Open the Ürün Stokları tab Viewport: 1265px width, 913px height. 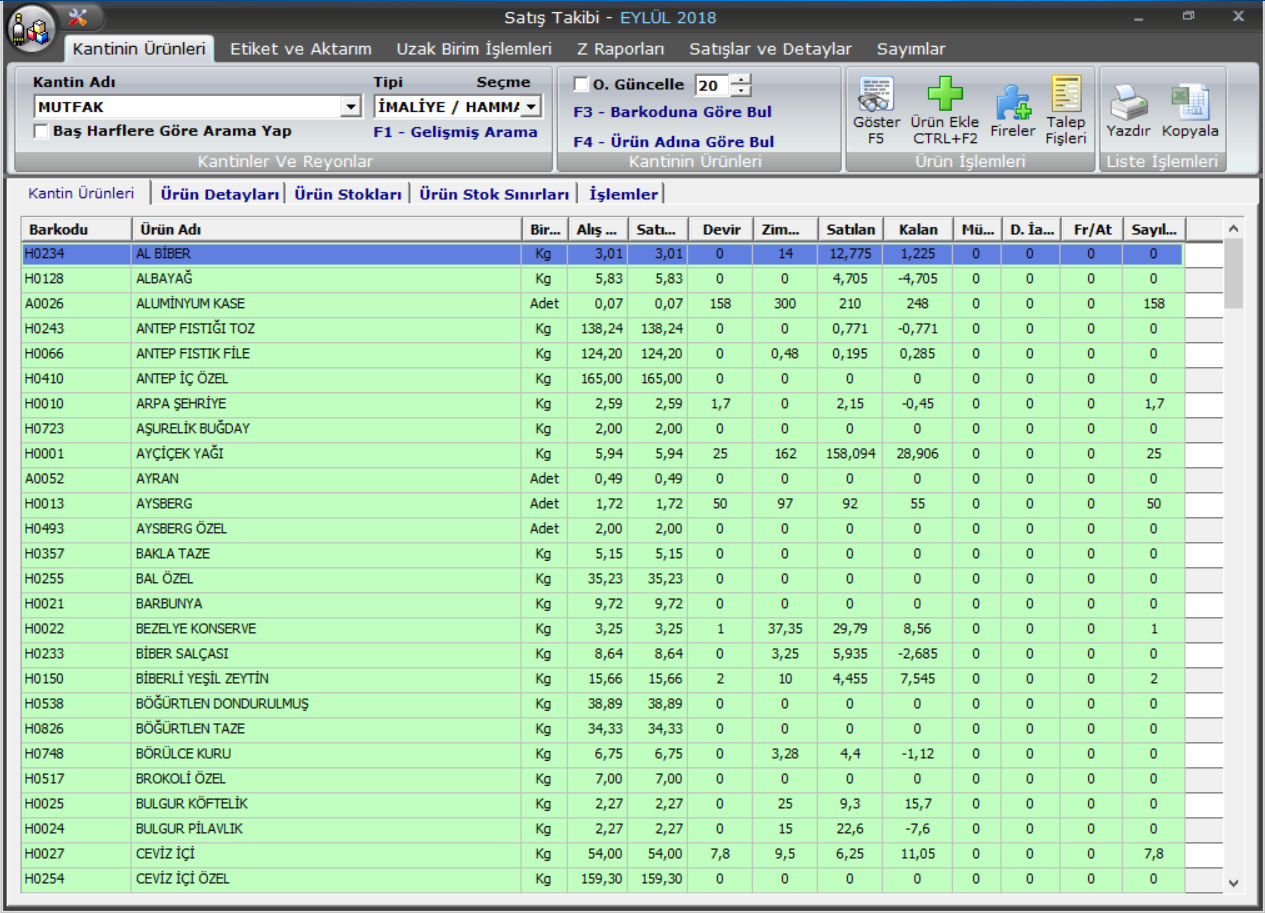click(348, 194)
